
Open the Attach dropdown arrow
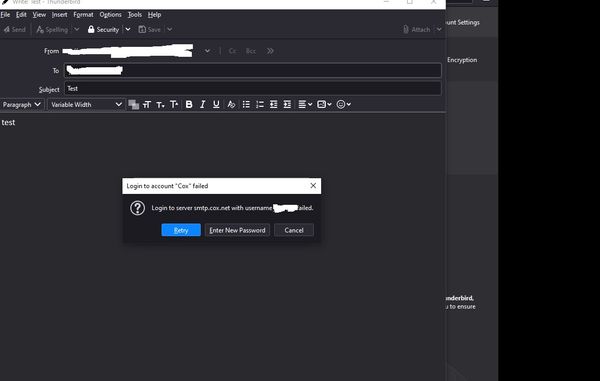(439, 29)
